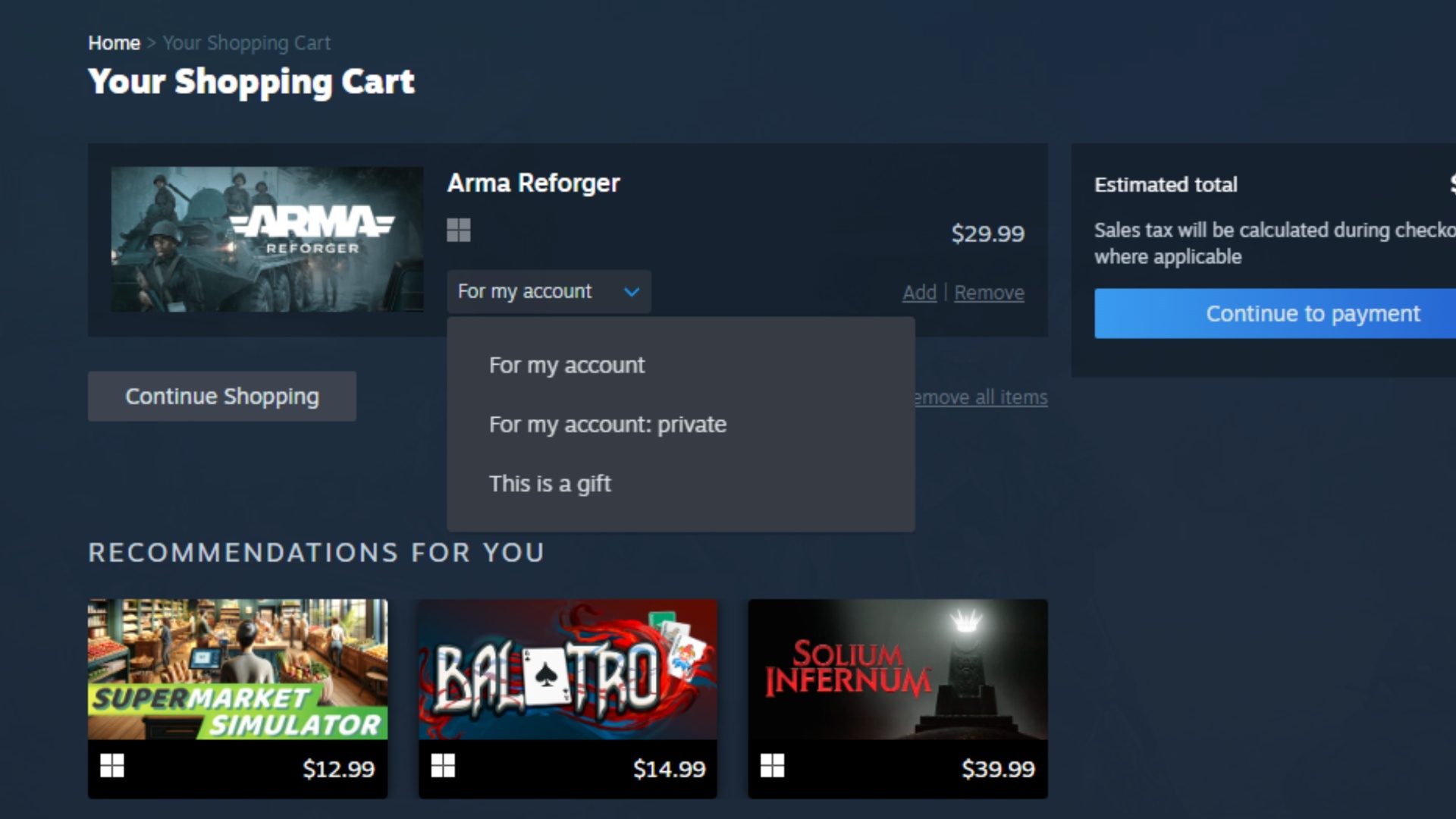Click 'Remove all items' link

(x=976, y=397)
